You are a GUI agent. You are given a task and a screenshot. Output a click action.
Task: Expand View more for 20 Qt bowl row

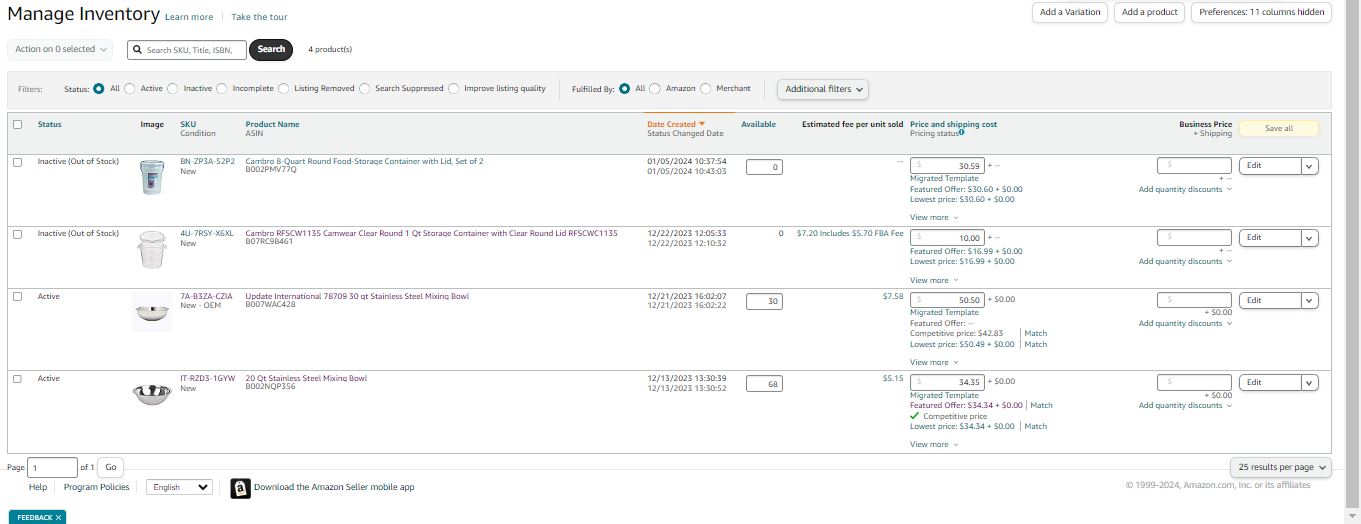(x=934, y=444)
